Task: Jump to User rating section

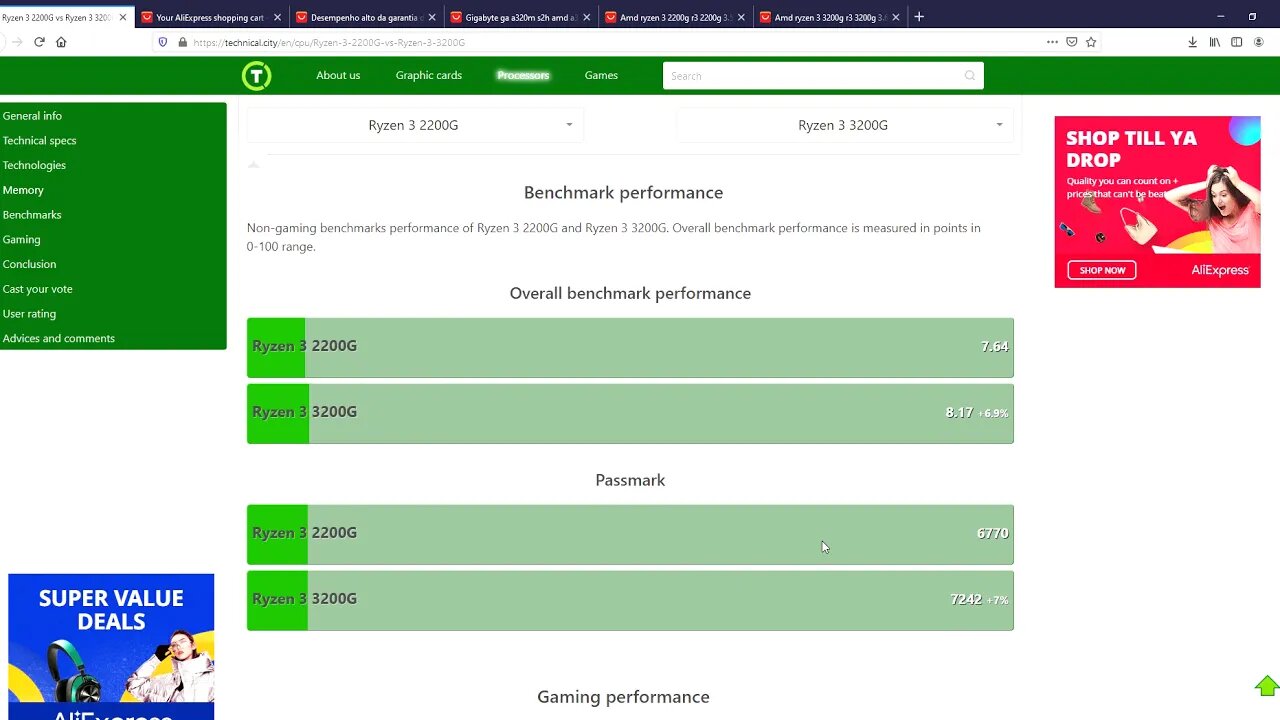Action: 29,314
